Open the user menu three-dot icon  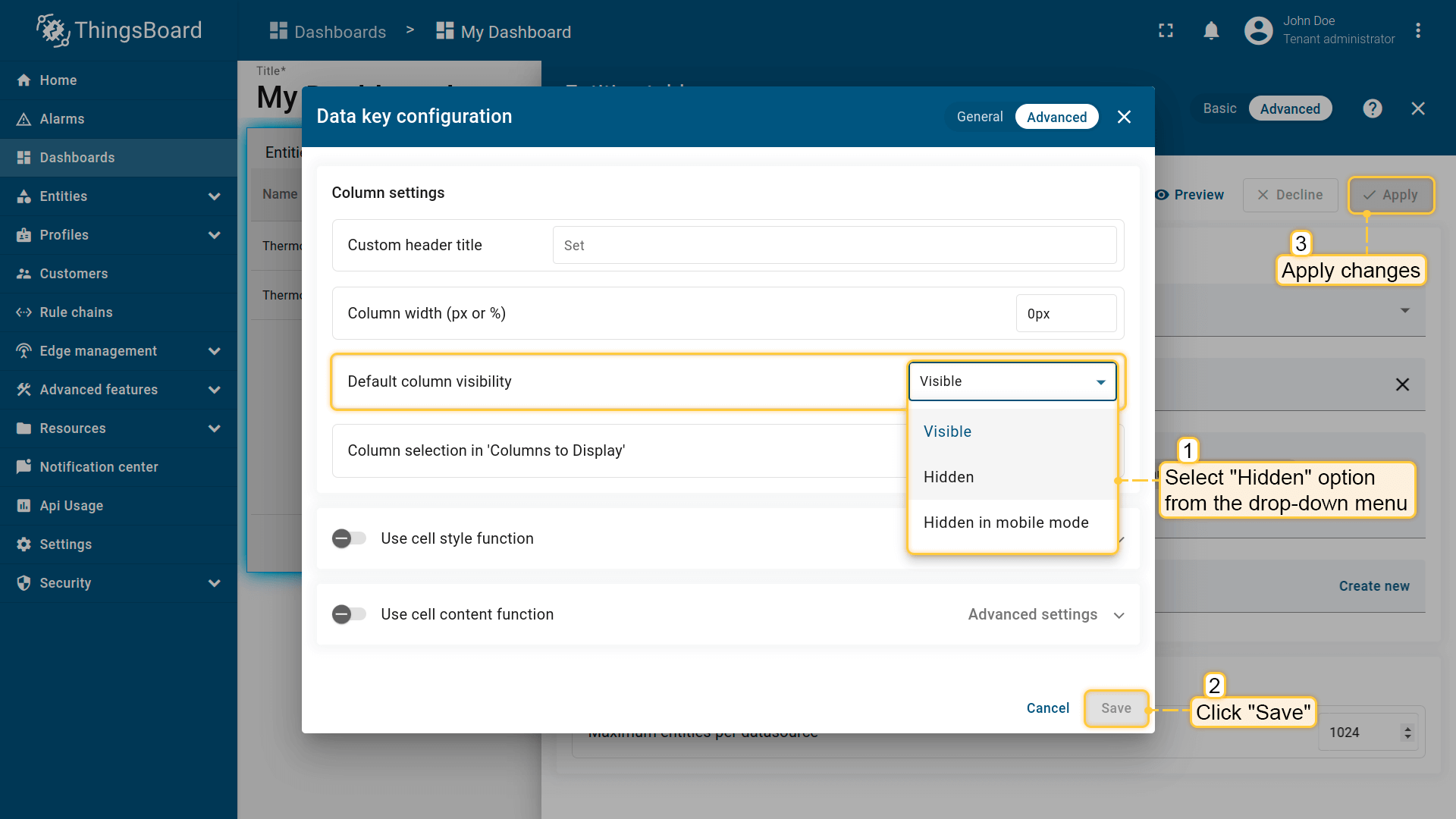1417,31
